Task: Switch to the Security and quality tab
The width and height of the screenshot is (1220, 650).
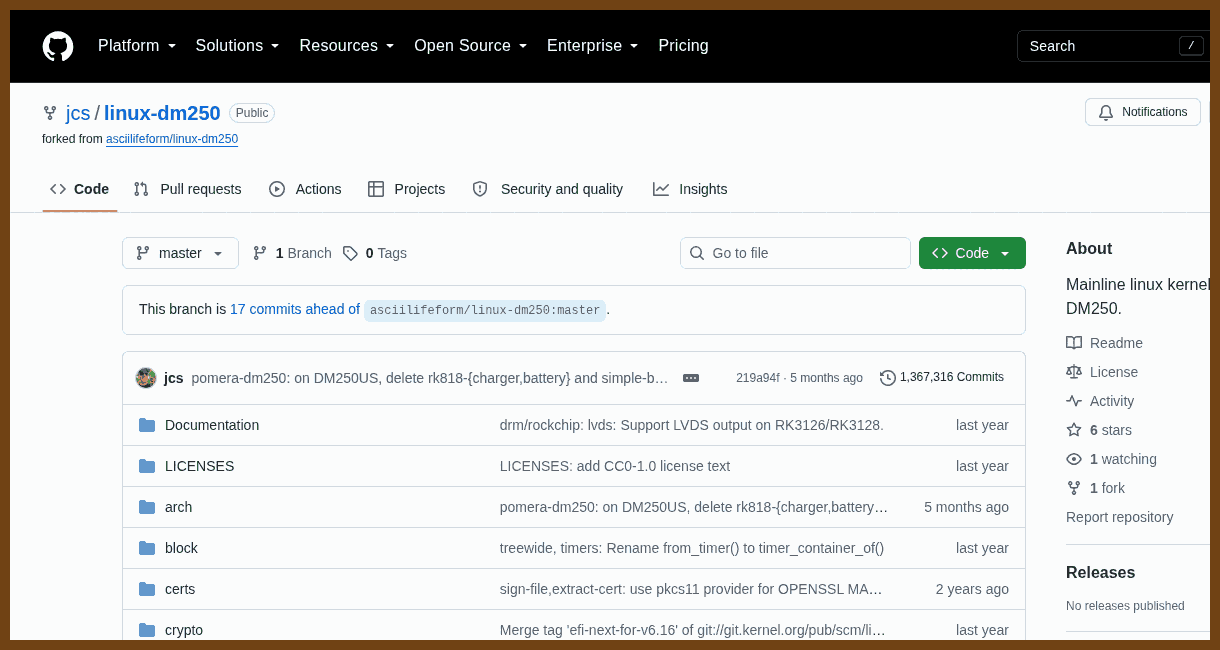Action: (x=548, y=189)
